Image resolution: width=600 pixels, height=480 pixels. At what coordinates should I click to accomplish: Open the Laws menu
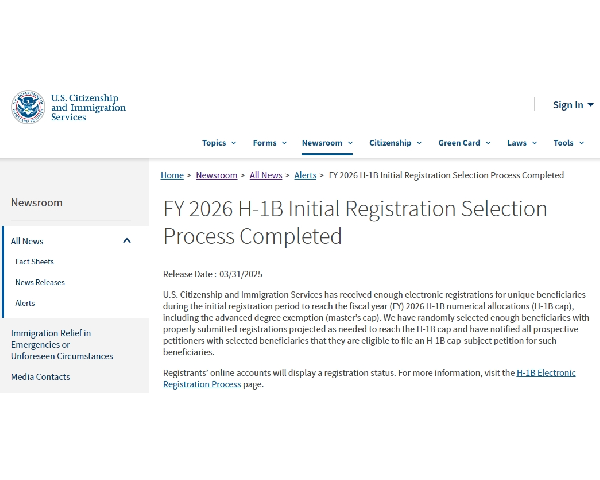pos(522,143)
